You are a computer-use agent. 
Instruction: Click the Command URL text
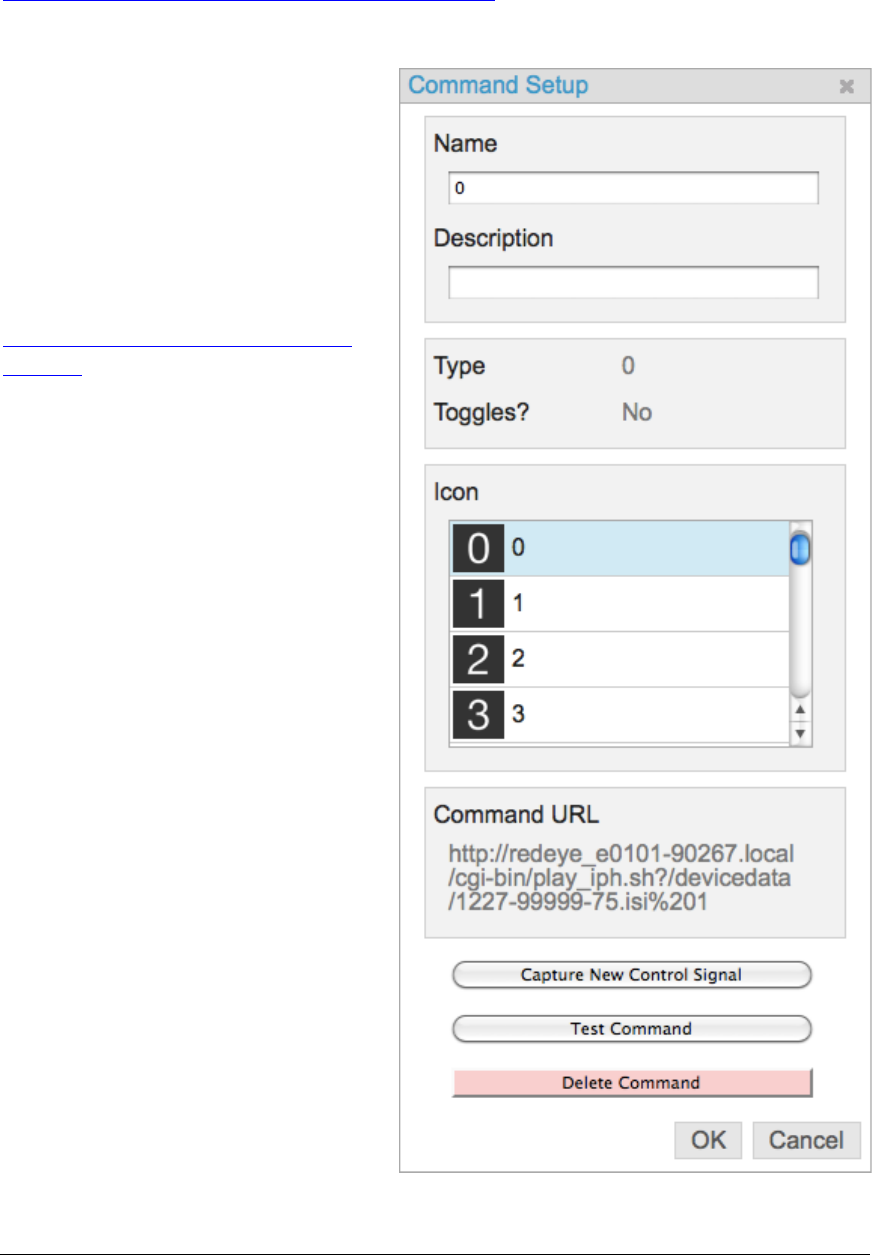click(x=621, y=879)
